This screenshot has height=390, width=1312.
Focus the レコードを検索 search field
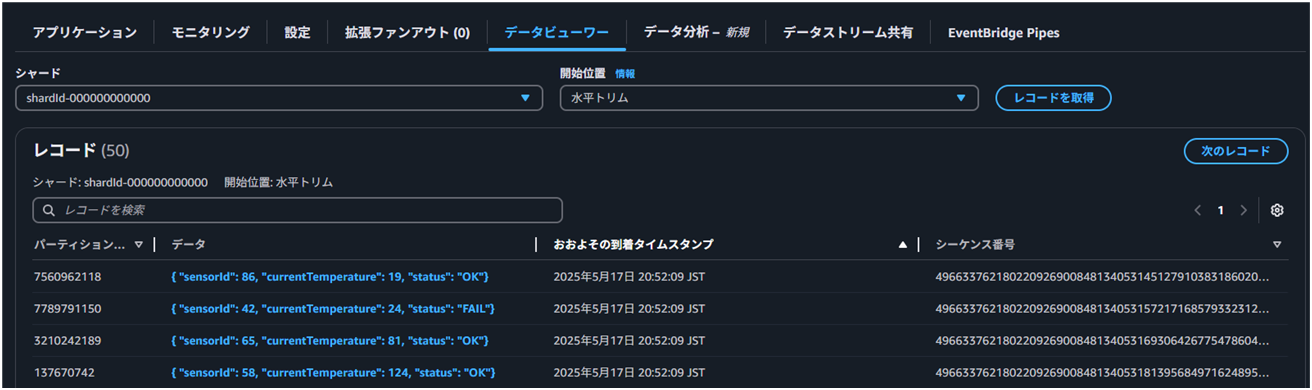pos(298,210)
